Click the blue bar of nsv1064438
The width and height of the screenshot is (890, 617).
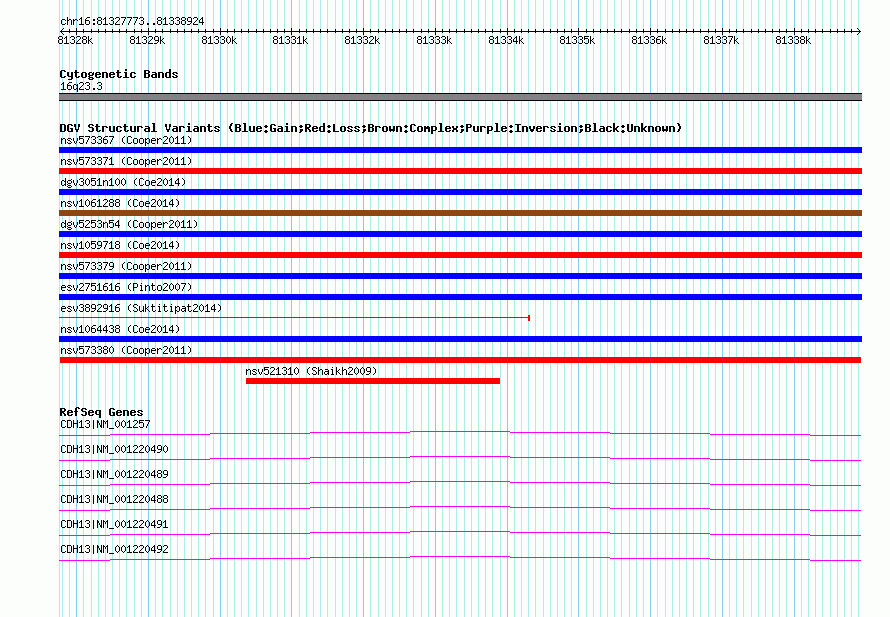tap(460, 339)
